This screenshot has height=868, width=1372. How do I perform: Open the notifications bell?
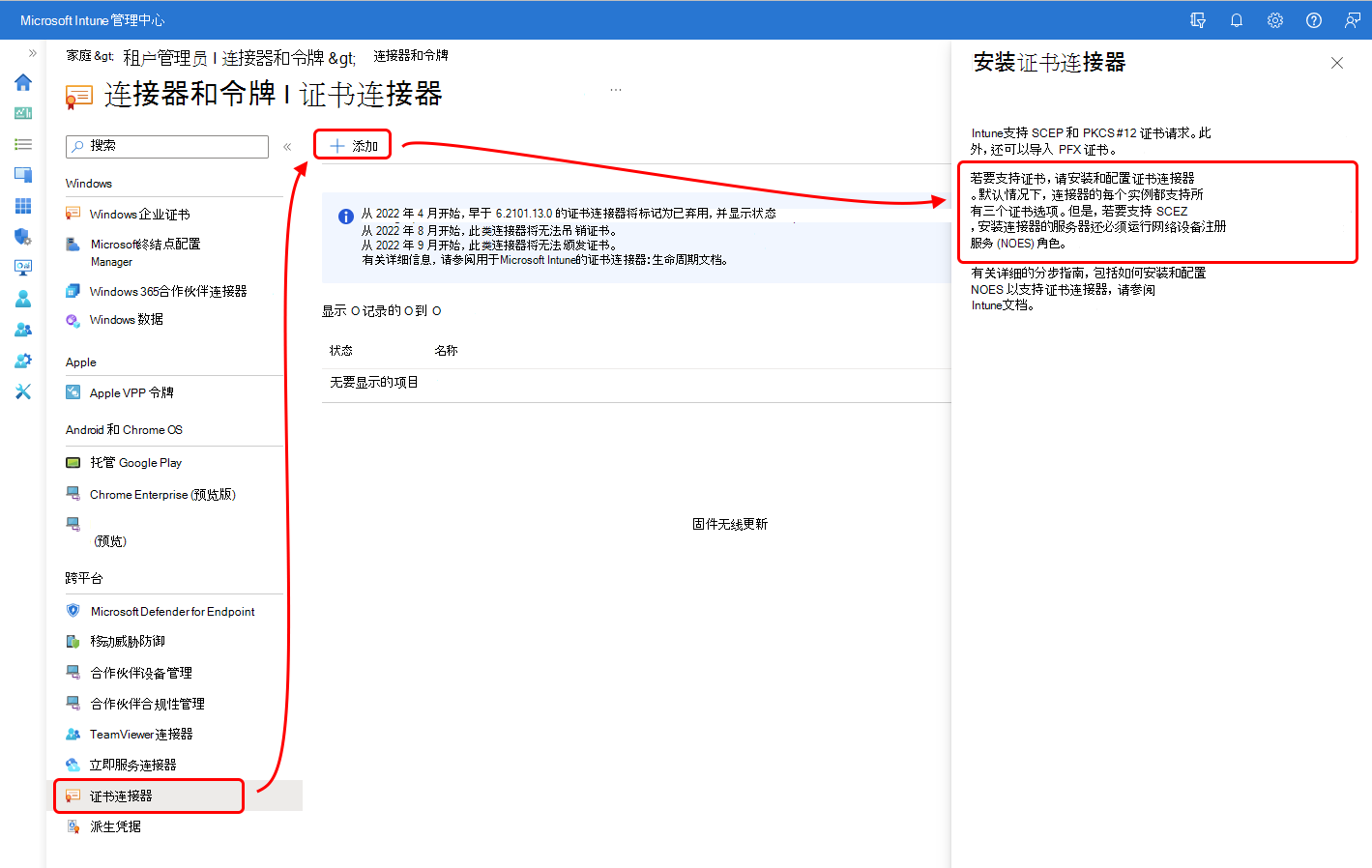(x=1237, y=20)
